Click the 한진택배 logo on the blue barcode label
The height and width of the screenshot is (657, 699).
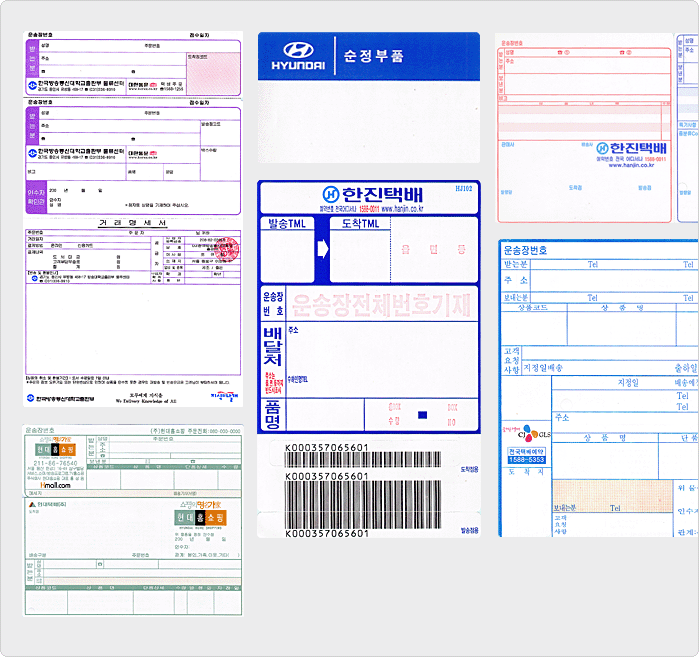(372, 194)
